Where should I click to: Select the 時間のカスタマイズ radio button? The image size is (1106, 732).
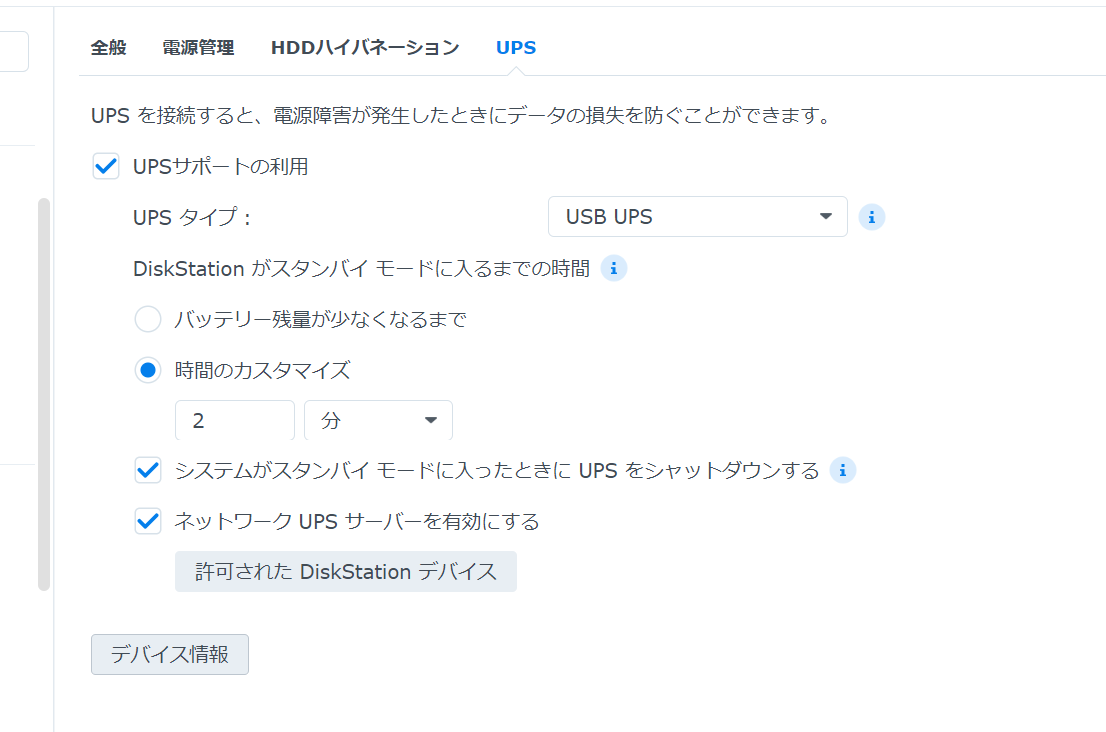(148, 369)
